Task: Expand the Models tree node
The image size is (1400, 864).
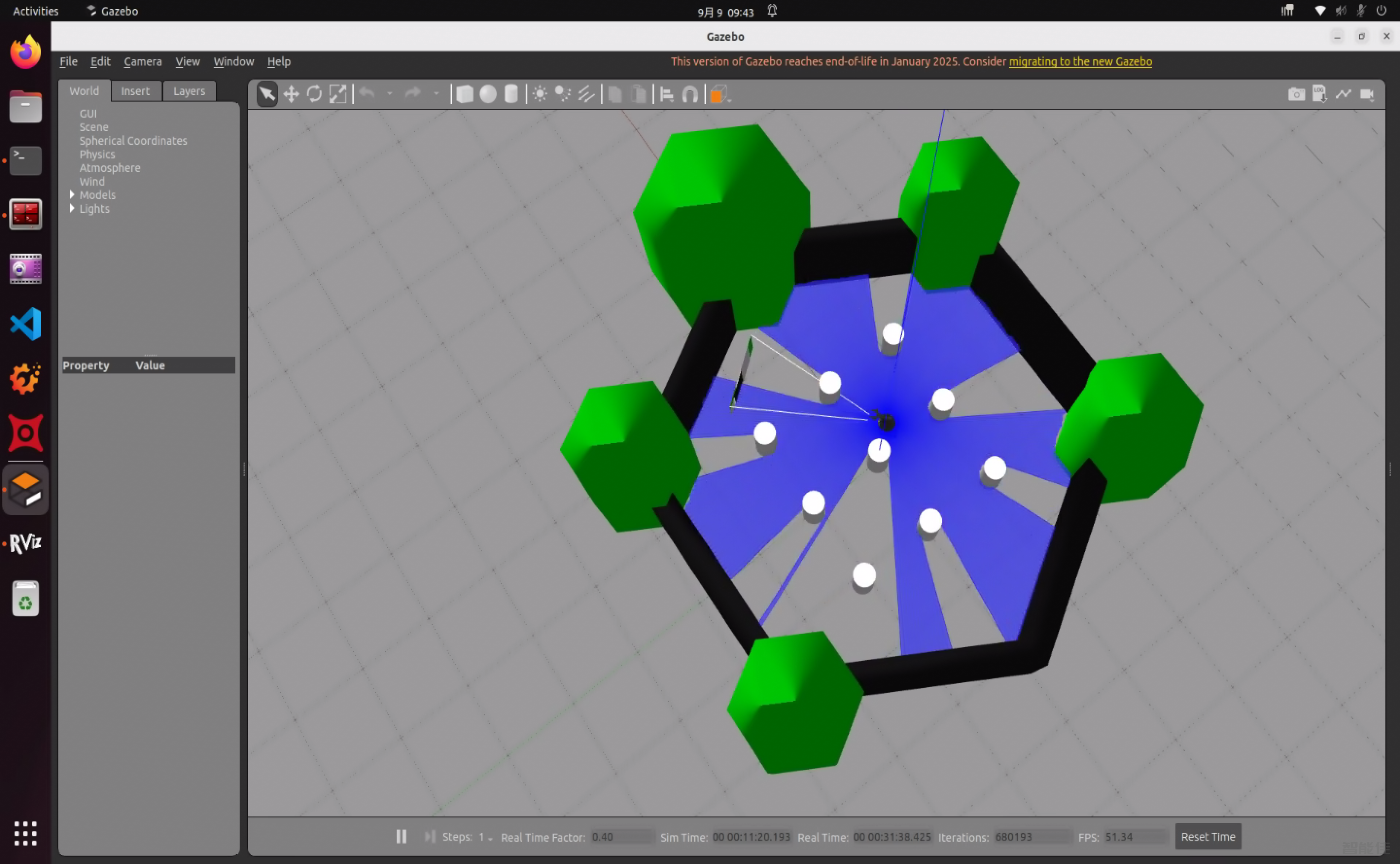Action: point(72,195)
